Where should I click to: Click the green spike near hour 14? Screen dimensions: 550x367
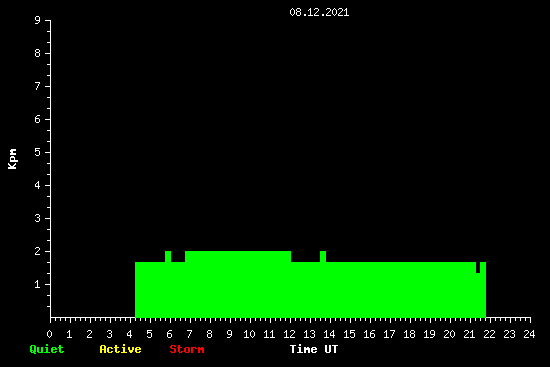click(x=323, y=256)
